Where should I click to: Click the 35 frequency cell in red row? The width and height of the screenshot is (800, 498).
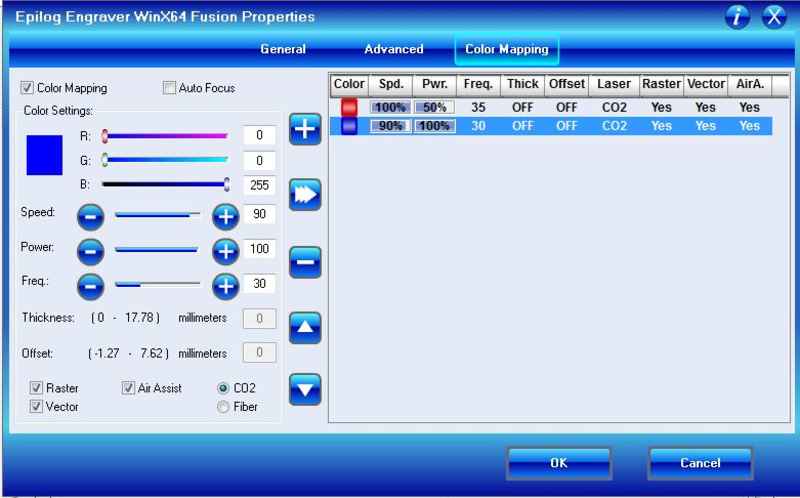pyautogui.click(x=479, y=108)
